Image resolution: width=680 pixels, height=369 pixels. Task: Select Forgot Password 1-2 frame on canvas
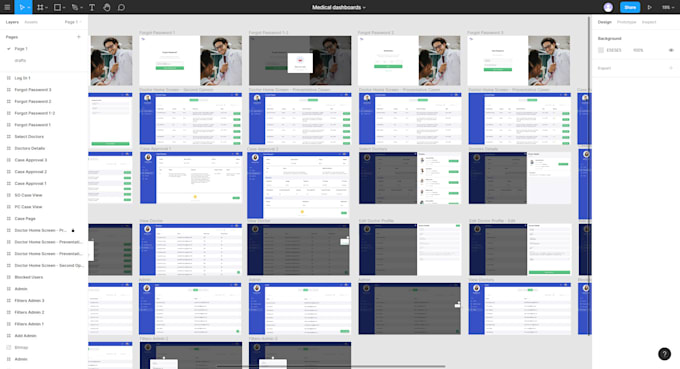(300, 60)
